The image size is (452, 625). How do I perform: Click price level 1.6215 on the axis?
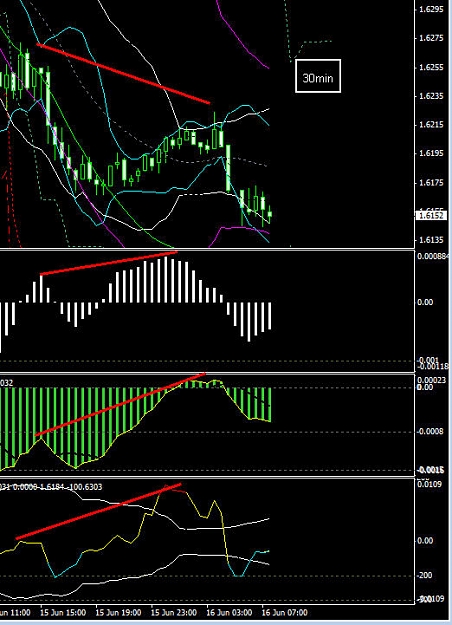click(431, 124)
